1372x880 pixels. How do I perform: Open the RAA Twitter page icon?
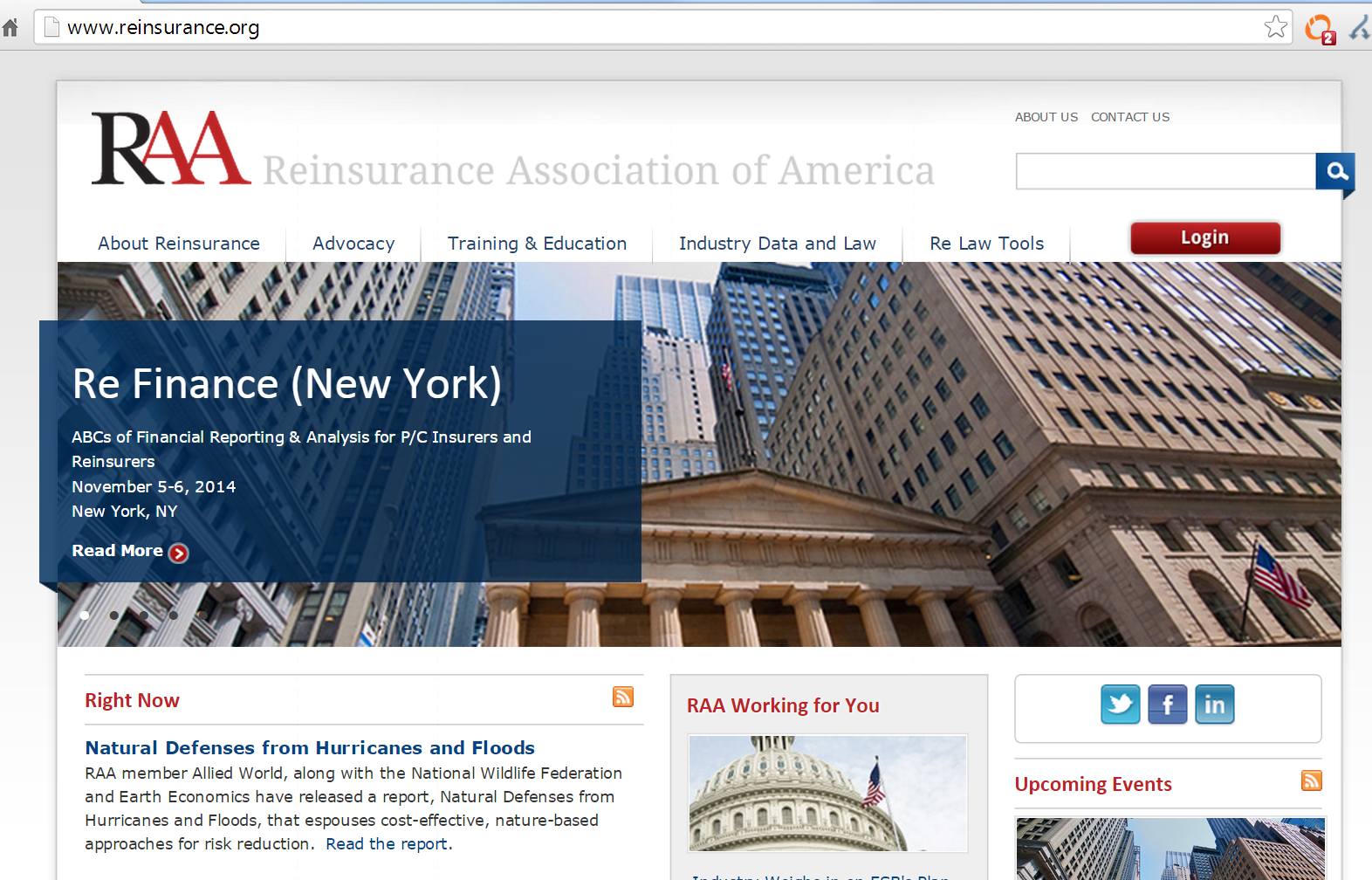[x=1121, y=705]
